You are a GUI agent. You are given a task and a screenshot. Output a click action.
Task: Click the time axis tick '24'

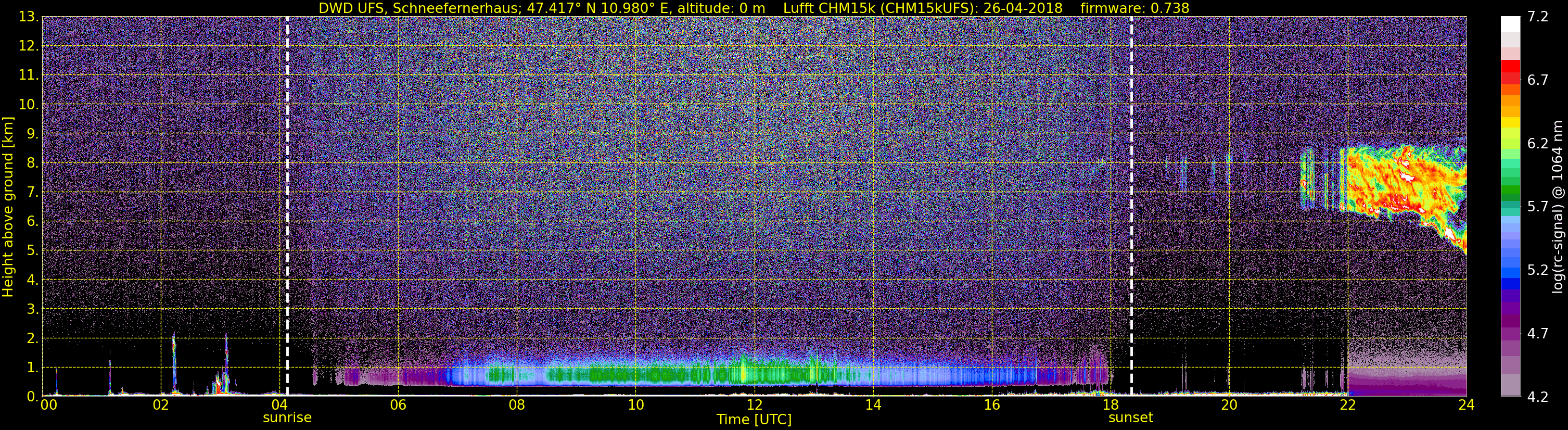[1467, 405]
